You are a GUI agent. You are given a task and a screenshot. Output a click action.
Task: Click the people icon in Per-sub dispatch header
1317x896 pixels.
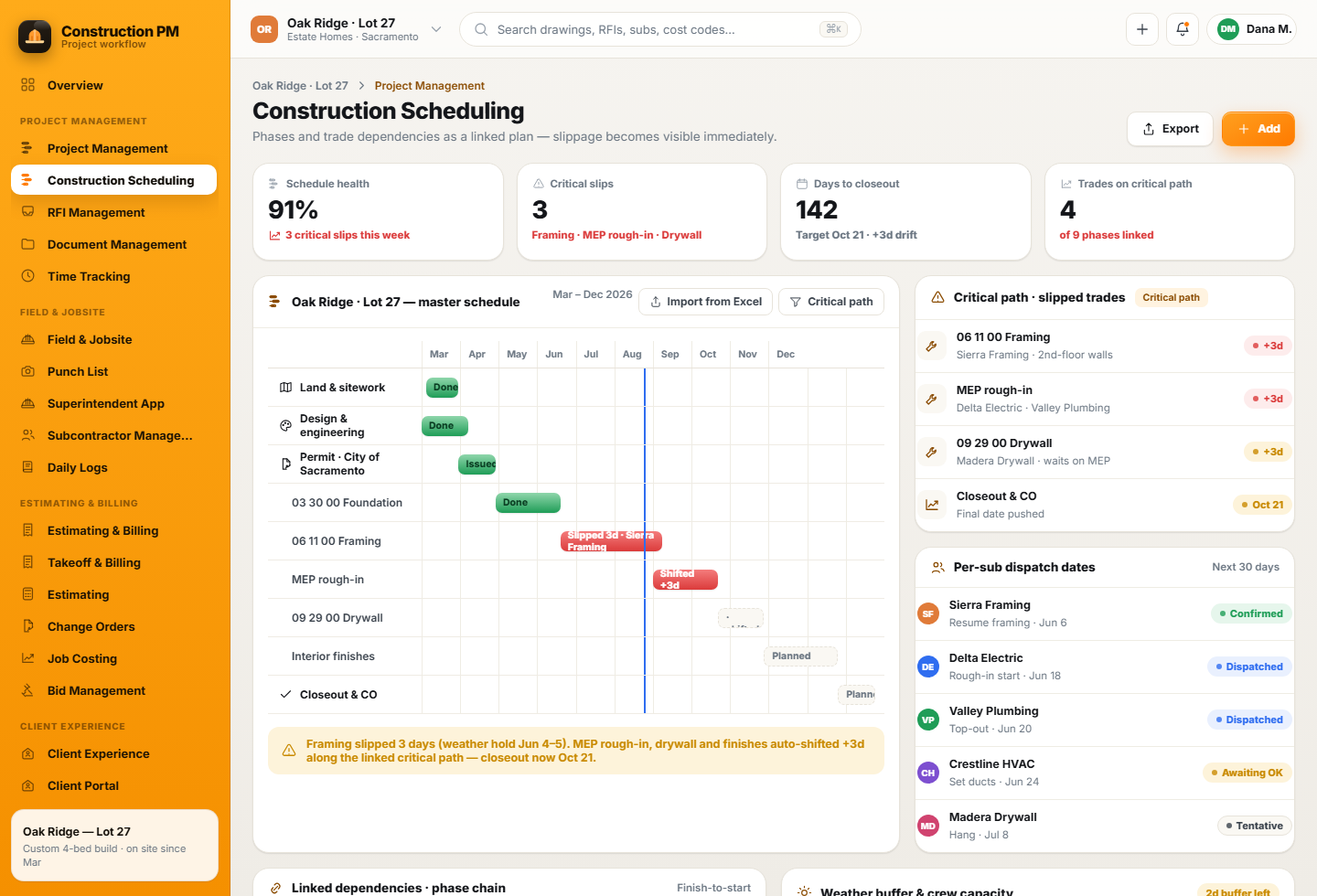coord(937,567)
